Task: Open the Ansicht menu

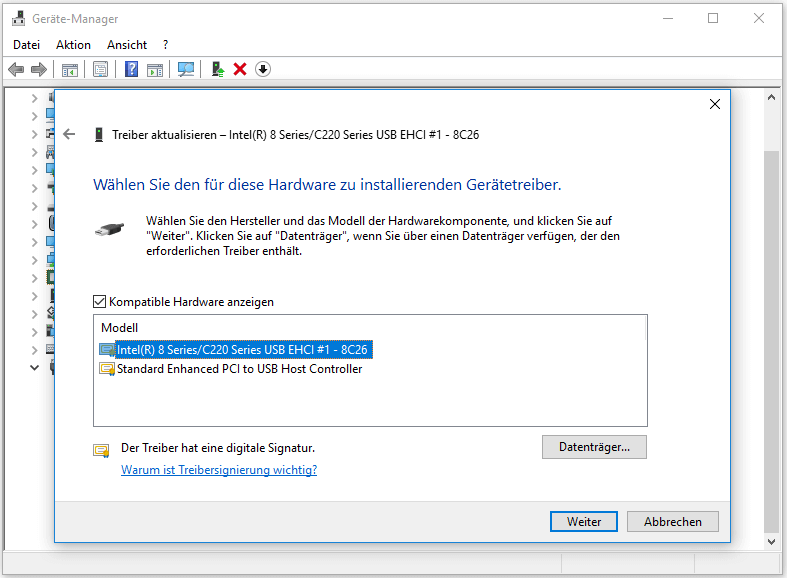Action: point(127,45)
